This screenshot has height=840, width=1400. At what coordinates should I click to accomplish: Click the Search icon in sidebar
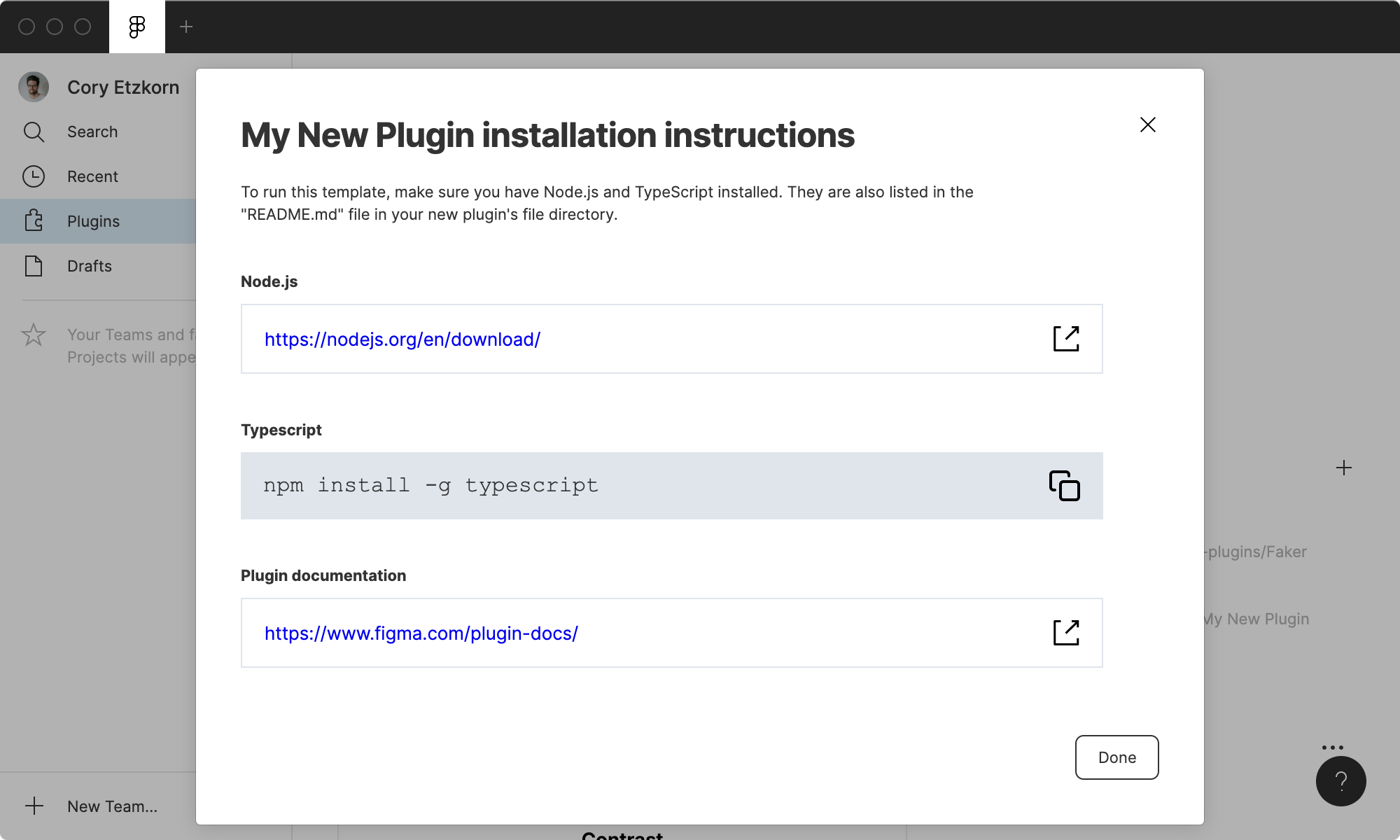click(x=34, y=132)
